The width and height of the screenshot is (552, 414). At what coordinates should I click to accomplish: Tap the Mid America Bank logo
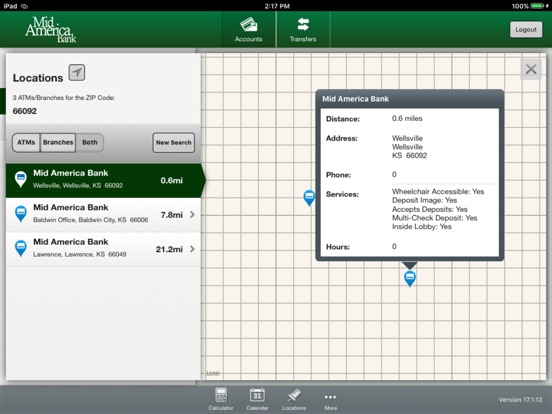pos(51,30)
